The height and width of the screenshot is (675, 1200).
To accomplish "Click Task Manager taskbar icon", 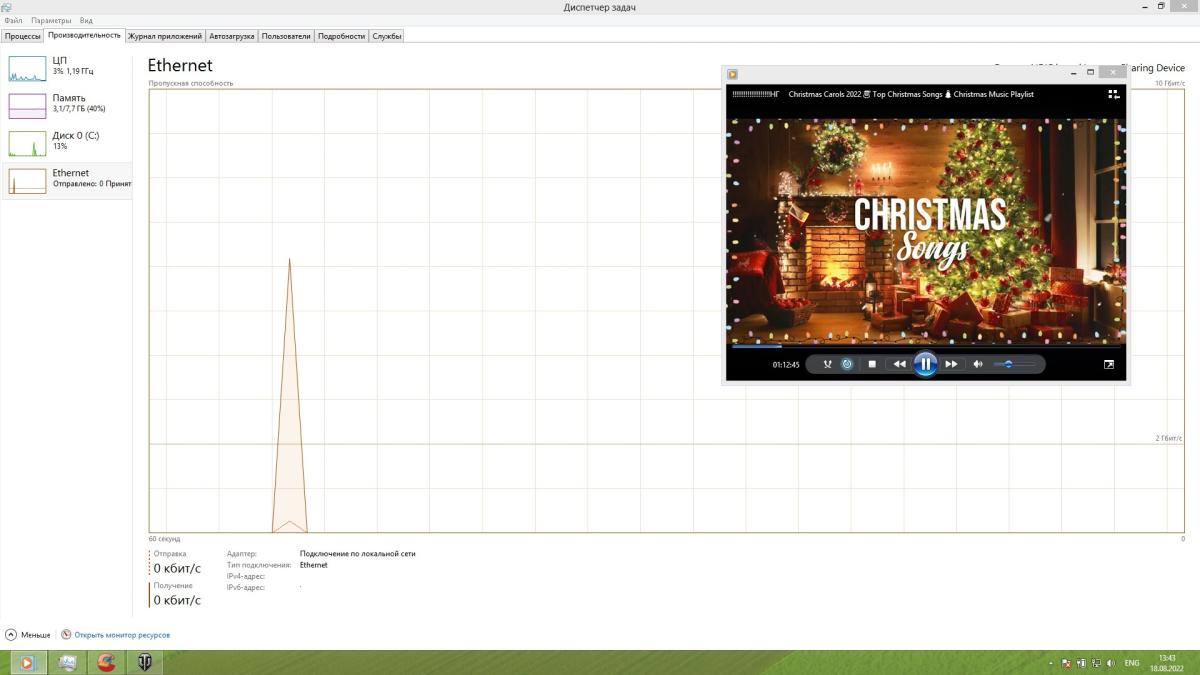I will click(x=67, y=663).
